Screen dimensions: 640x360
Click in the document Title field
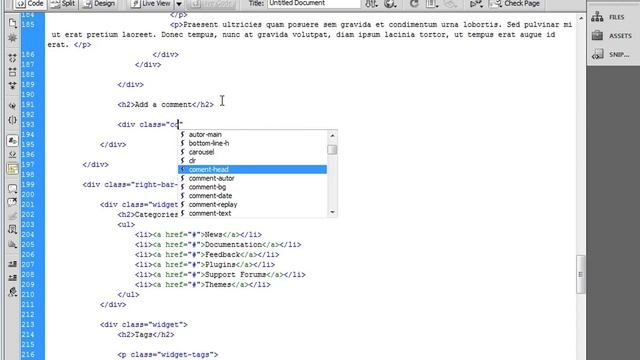click(x=313, y=4)
